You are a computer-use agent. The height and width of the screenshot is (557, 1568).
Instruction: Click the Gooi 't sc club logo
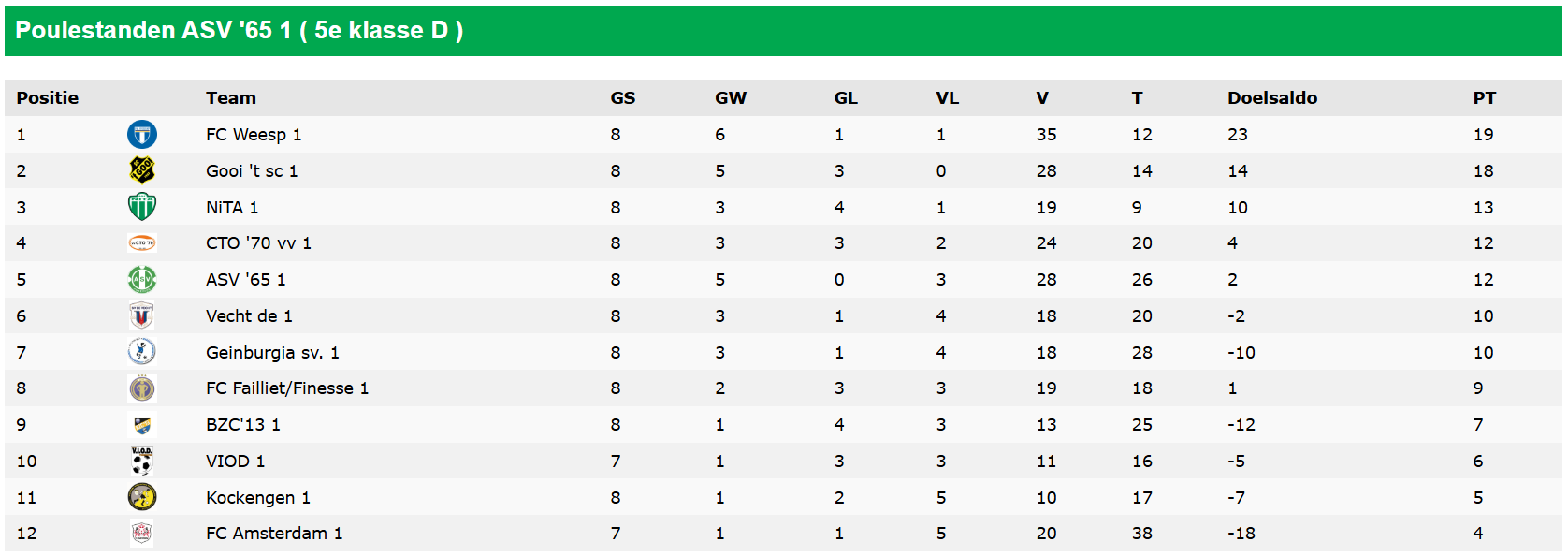coord(142,170)
